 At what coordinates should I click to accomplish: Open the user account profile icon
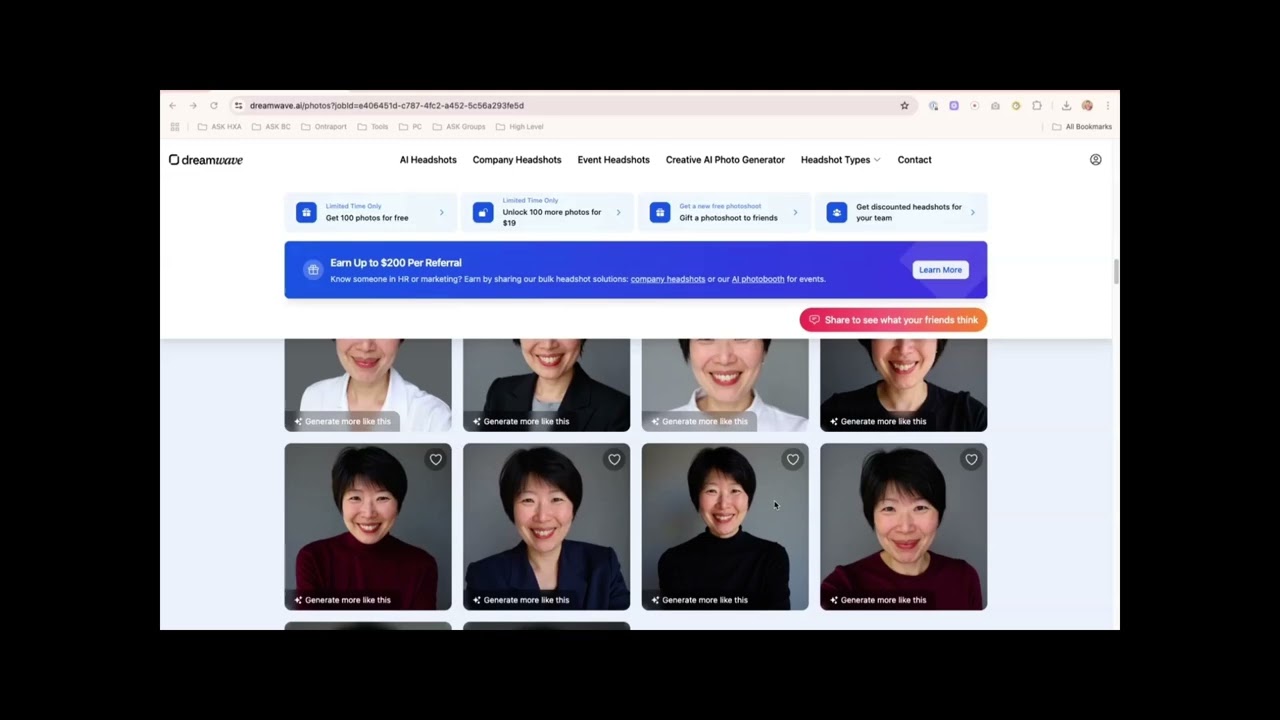click(x=1095, y=160)
